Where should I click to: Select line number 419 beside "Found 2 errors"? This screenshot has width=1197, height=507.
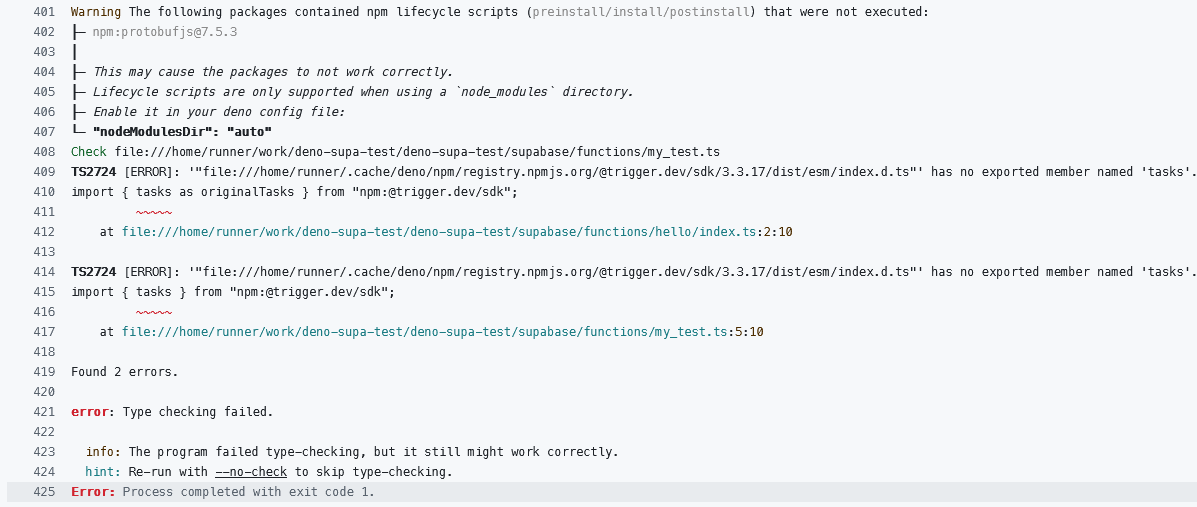click(x=43, y=372)
